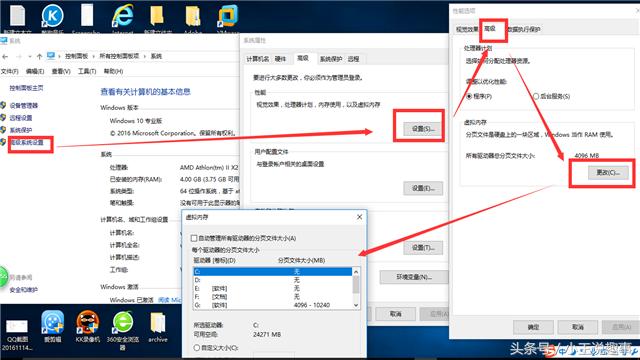
Task: Switch to 数据执行保护 tab in 性能选项
Action: tap(524, 29)
